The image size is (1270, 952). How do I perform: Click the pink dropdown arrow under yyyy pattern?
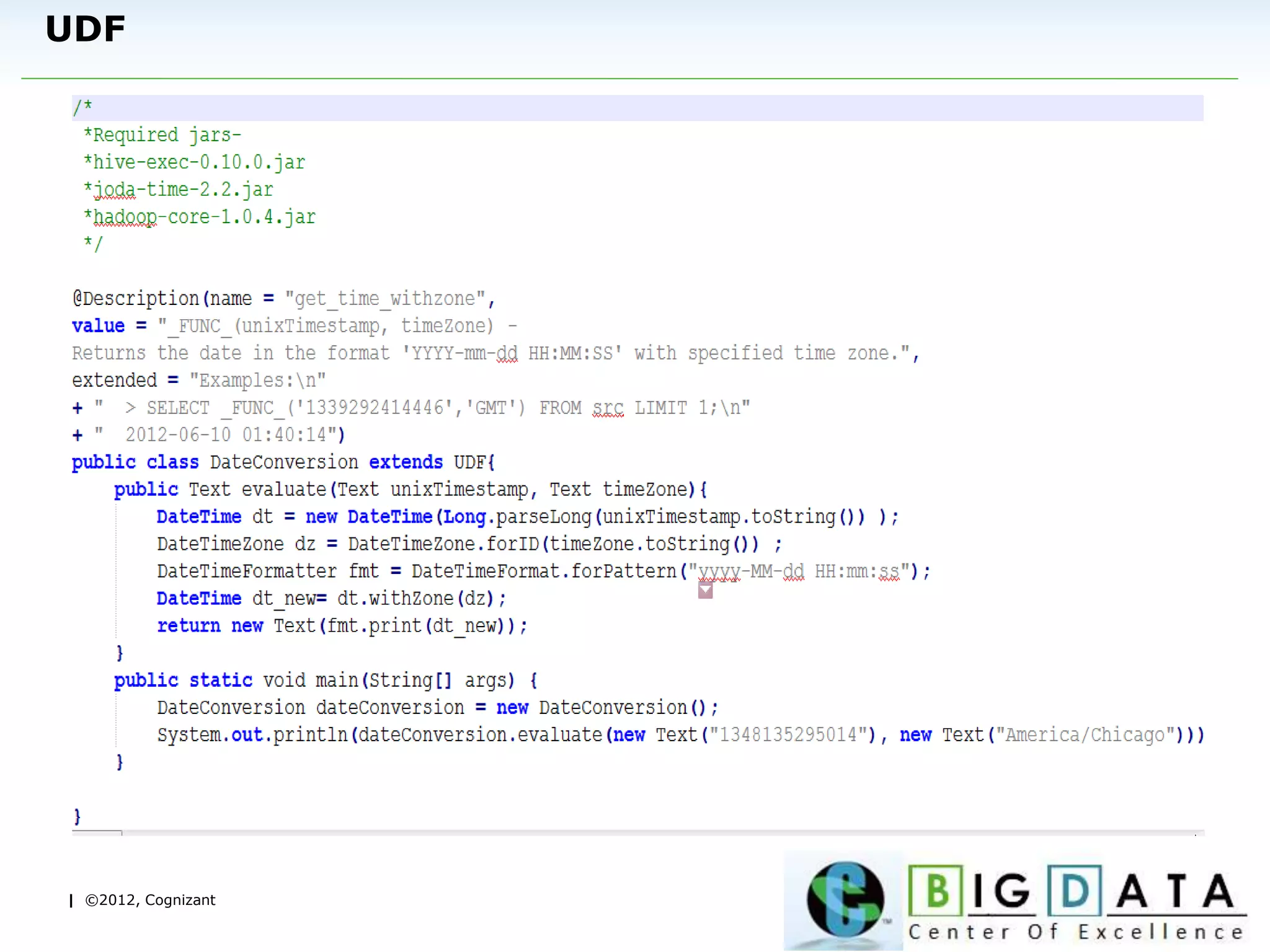click(x=705, y=591)
